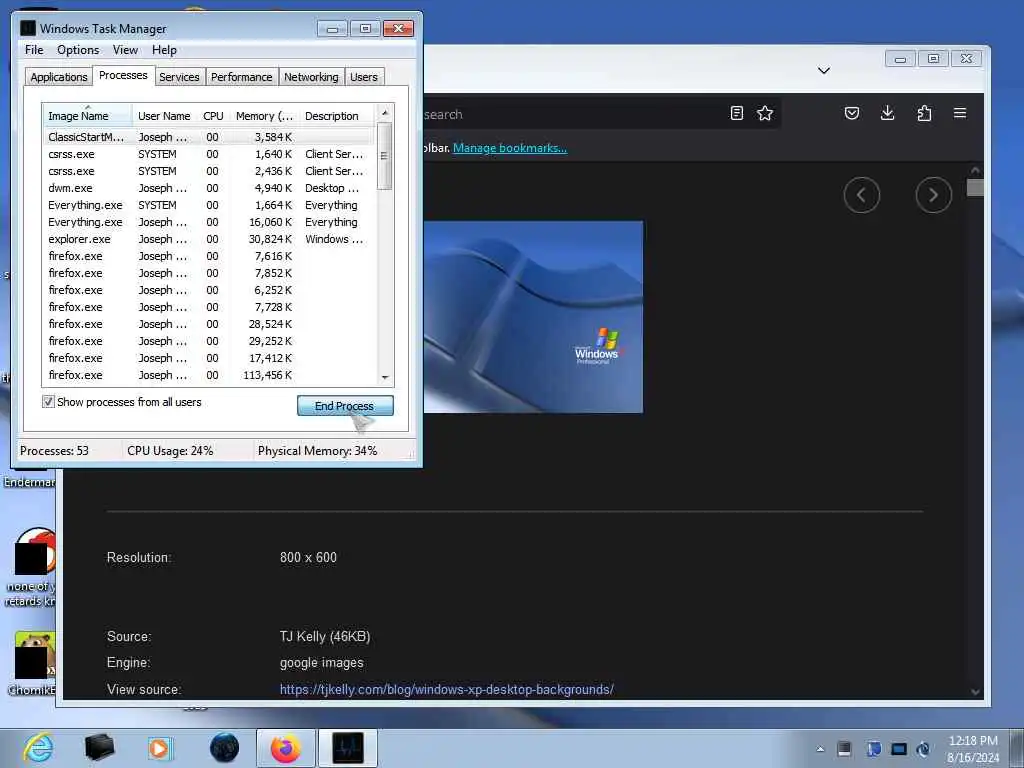The image size is (1024, 768).
Task: Open Help menu in Task Manager
Action: pyautogui.click(x=164, y=50)
